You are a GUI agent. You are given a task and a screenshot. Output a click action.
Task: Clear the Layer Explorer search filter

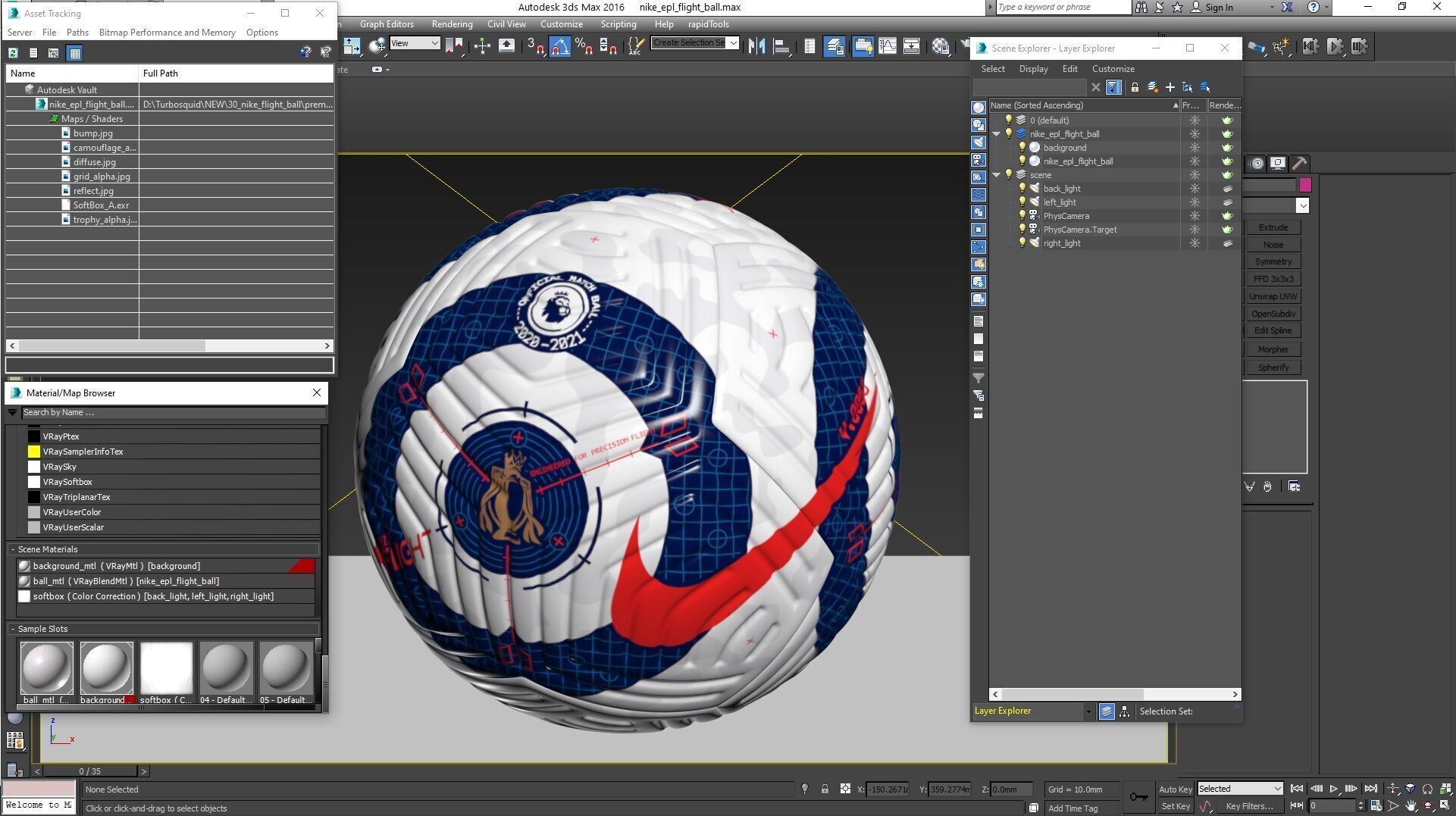click(x=1095, y=87)
